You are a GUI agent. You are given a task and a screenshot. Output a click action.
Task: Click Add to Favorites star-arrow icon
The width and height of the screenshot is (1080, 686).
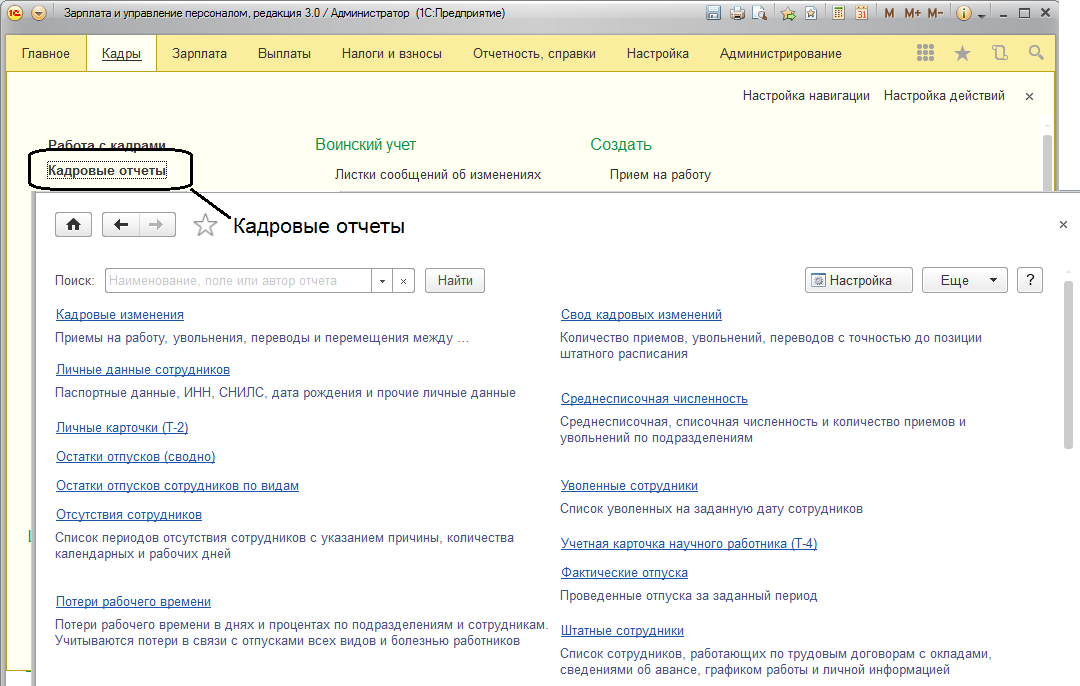[789, 13]
